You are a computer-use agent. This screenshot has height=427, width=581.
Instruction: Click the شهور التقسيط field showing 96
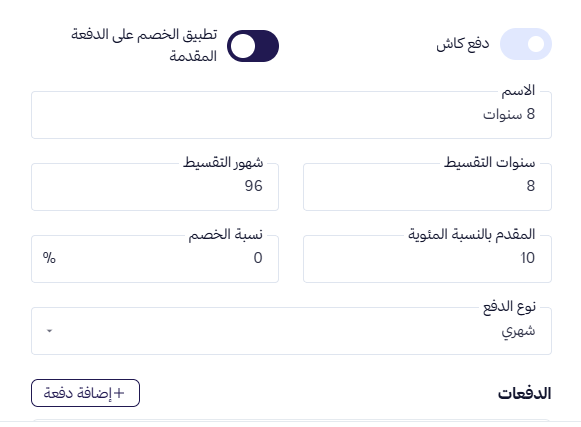(155, 187)
